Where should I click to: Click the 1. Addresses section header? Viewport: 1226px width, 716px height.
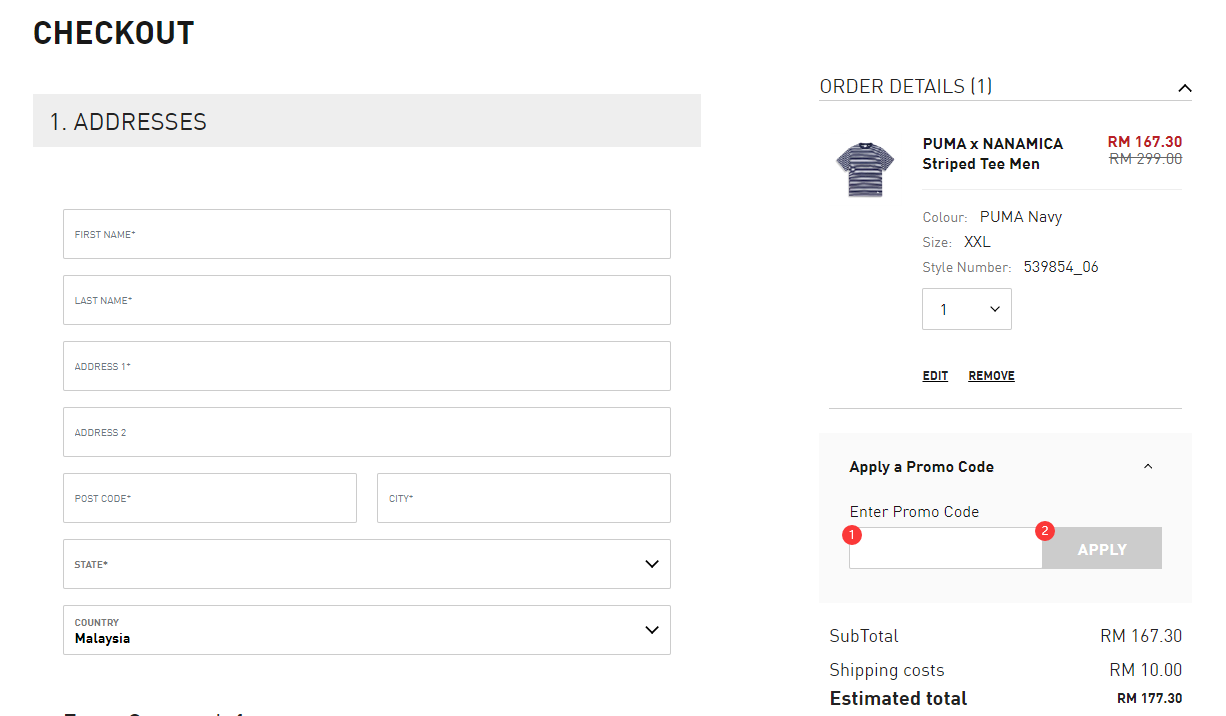tap(367, 121)
